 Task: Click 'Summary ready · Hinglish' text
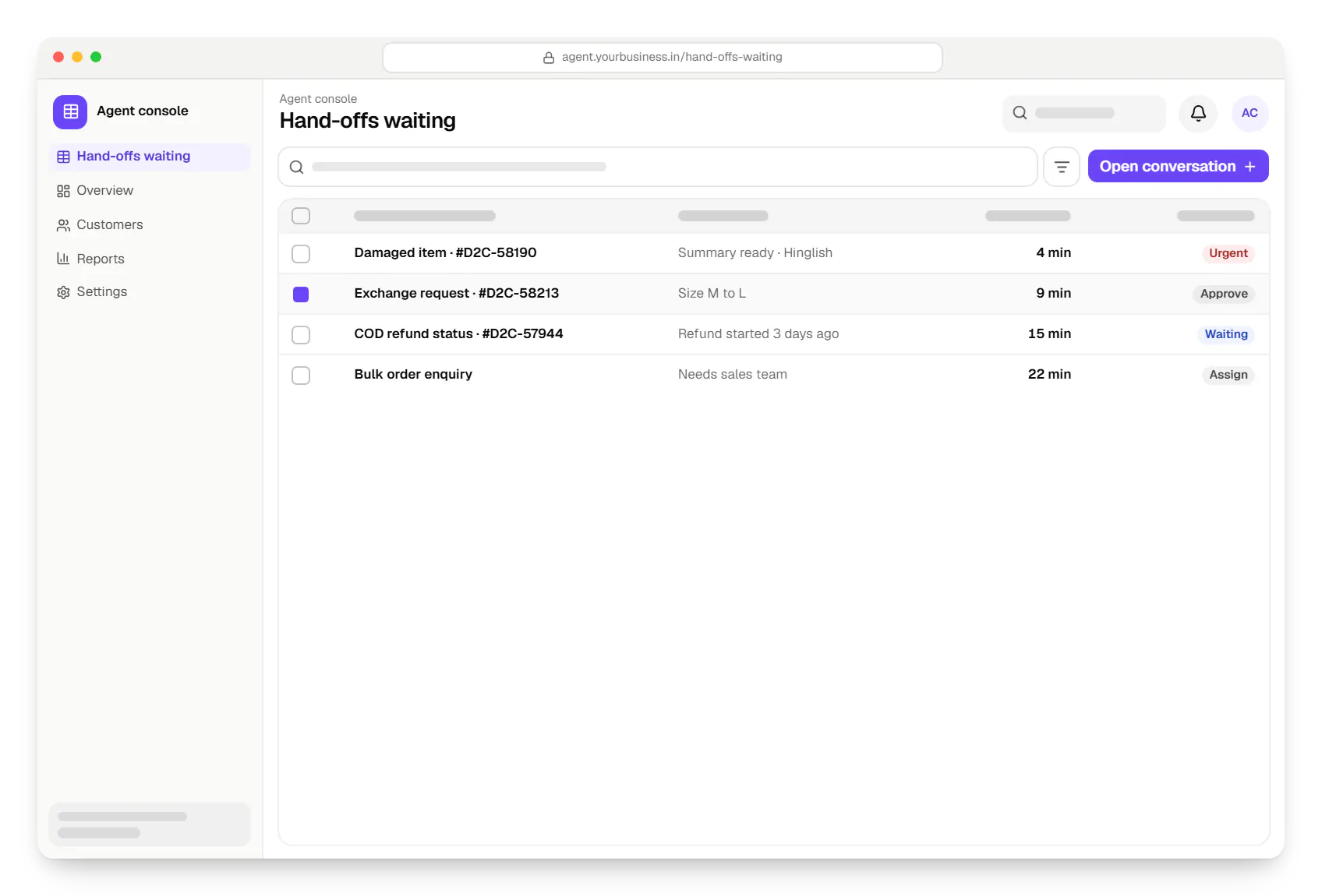[x=755, y=252]
